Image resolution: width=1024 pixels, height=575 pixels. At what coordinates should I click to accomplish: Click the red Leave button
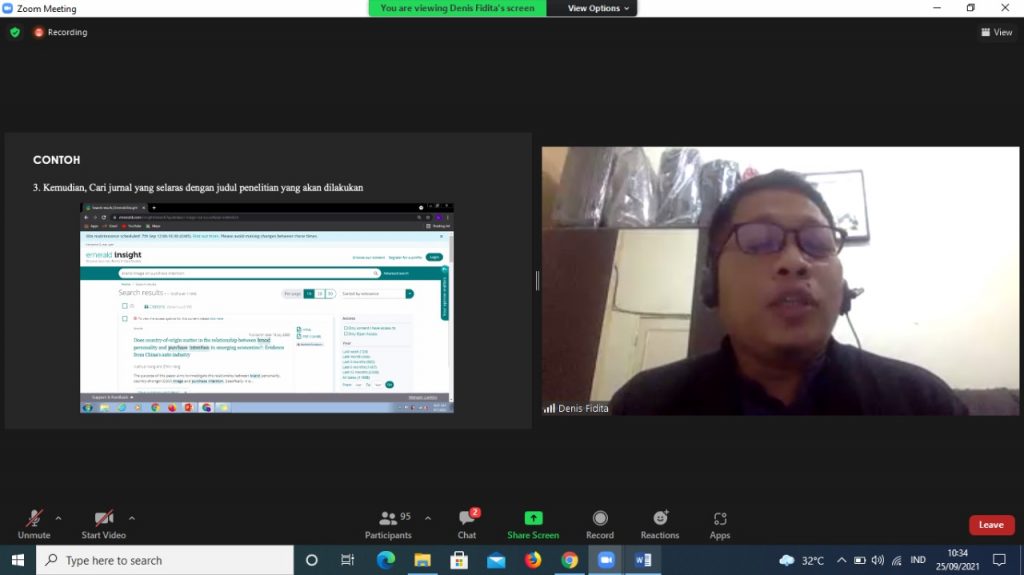991,525
